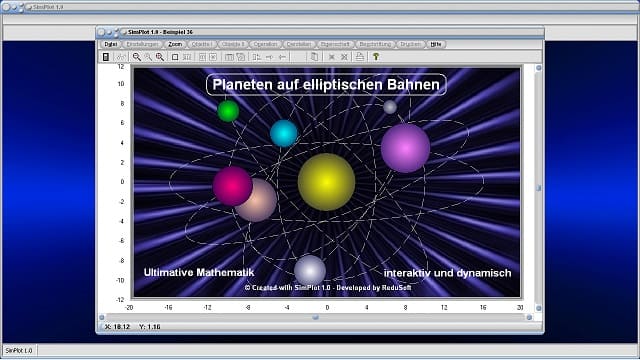Viewport: 640px width, 360px height.
Task: Click scrollbar's right end button below plot
Action: (529, 317)
